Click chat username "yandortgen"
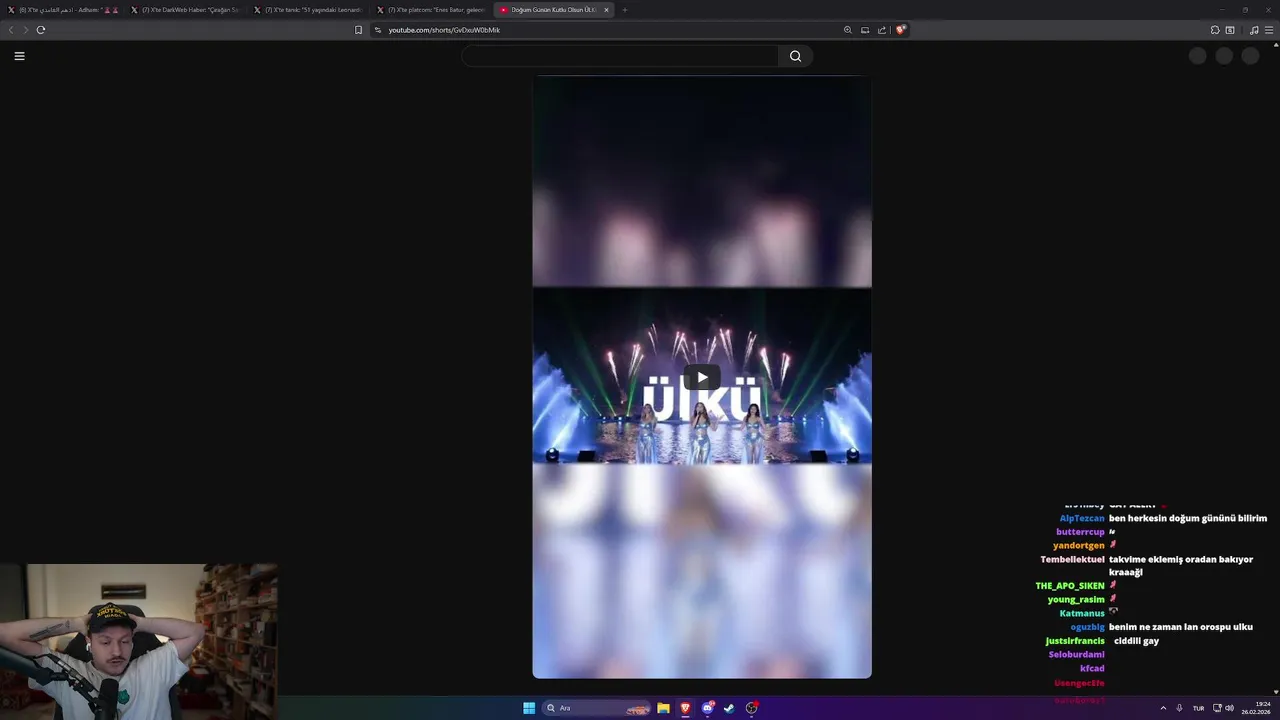The image size is (1280, 720). (x=1079, y=546)
